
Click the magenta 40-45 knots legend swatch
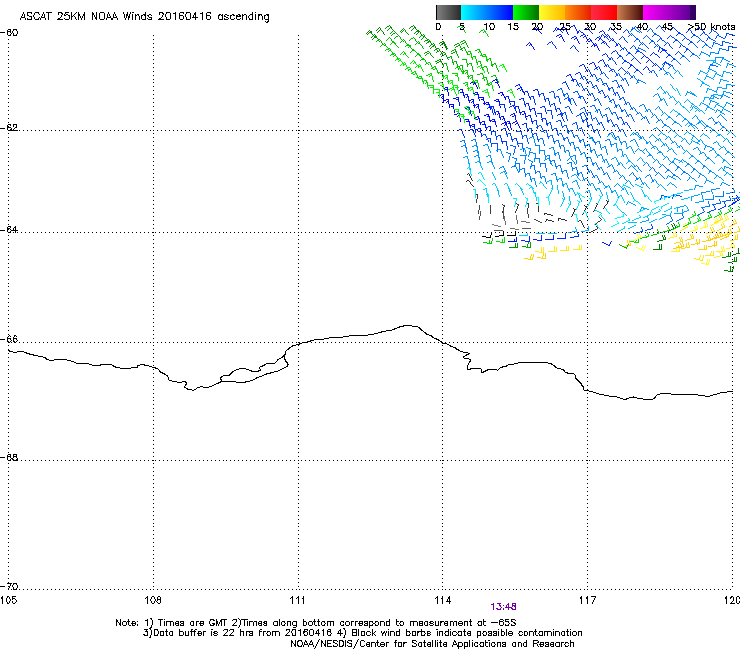(656, 12)
